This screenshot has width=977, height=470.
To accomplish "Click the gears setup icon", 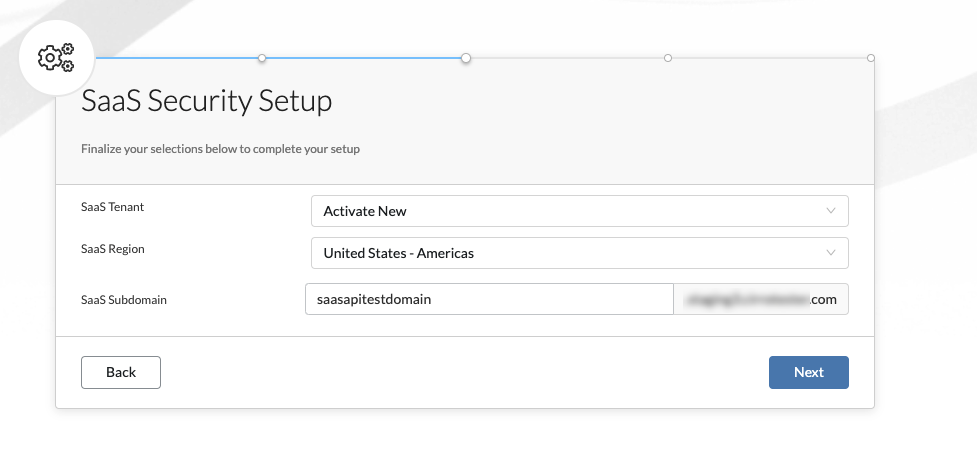I will click(56, 57).
